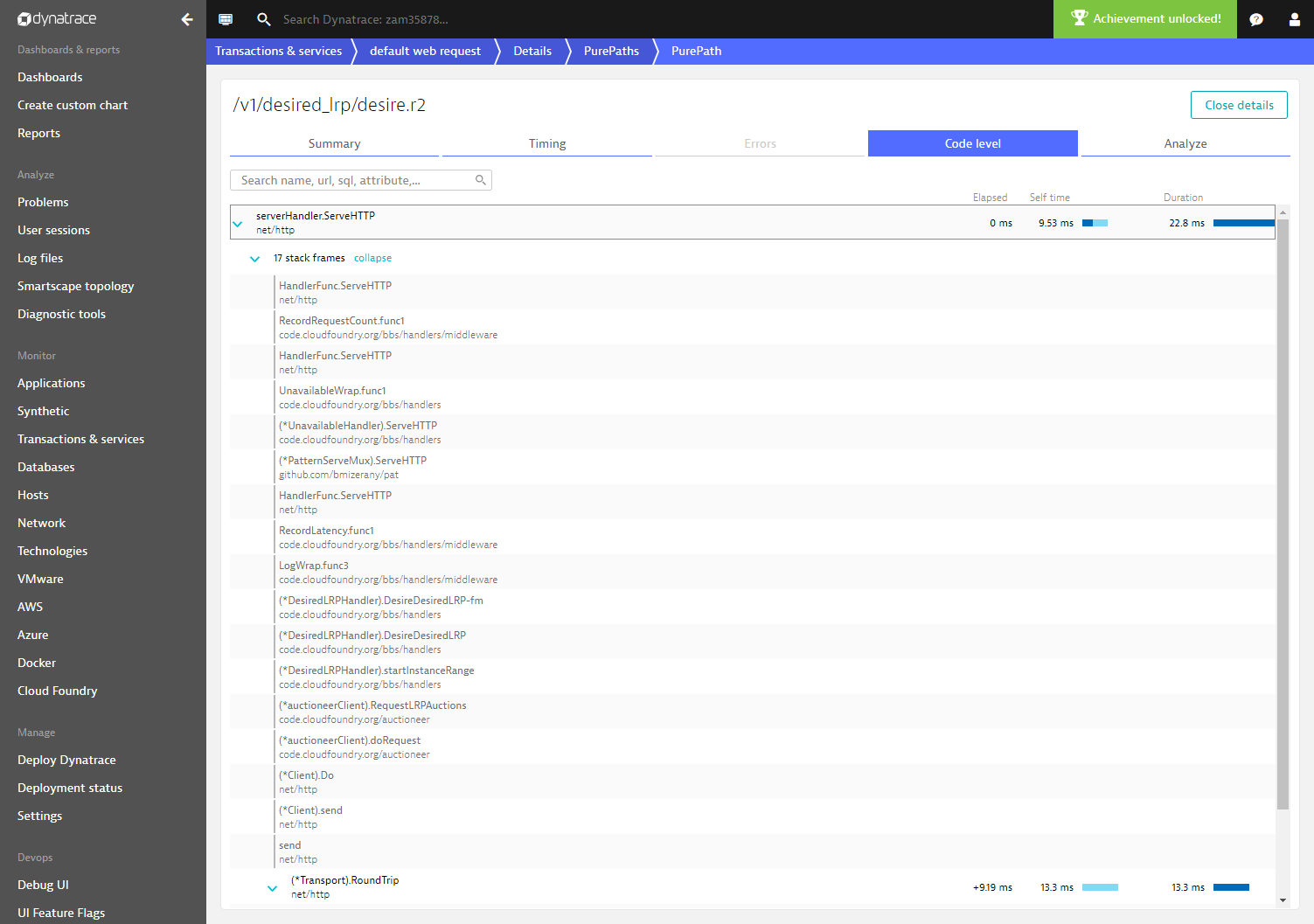Open Transactions & services in sidebar
Image resolution: width=1314 pixels, height=924 pixels.
[x=80, y=439]
